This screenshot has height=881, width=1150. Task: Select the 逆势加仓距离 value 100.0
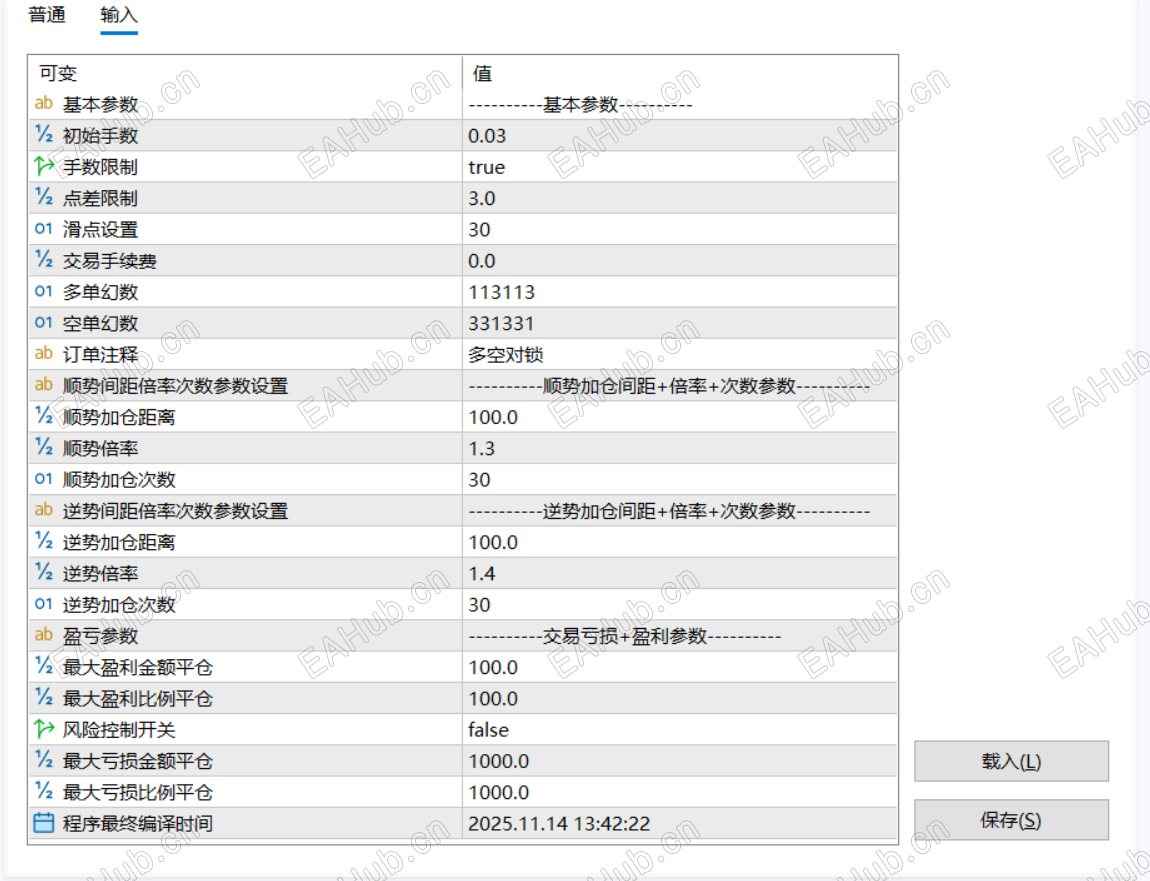(x=493, y=542)
